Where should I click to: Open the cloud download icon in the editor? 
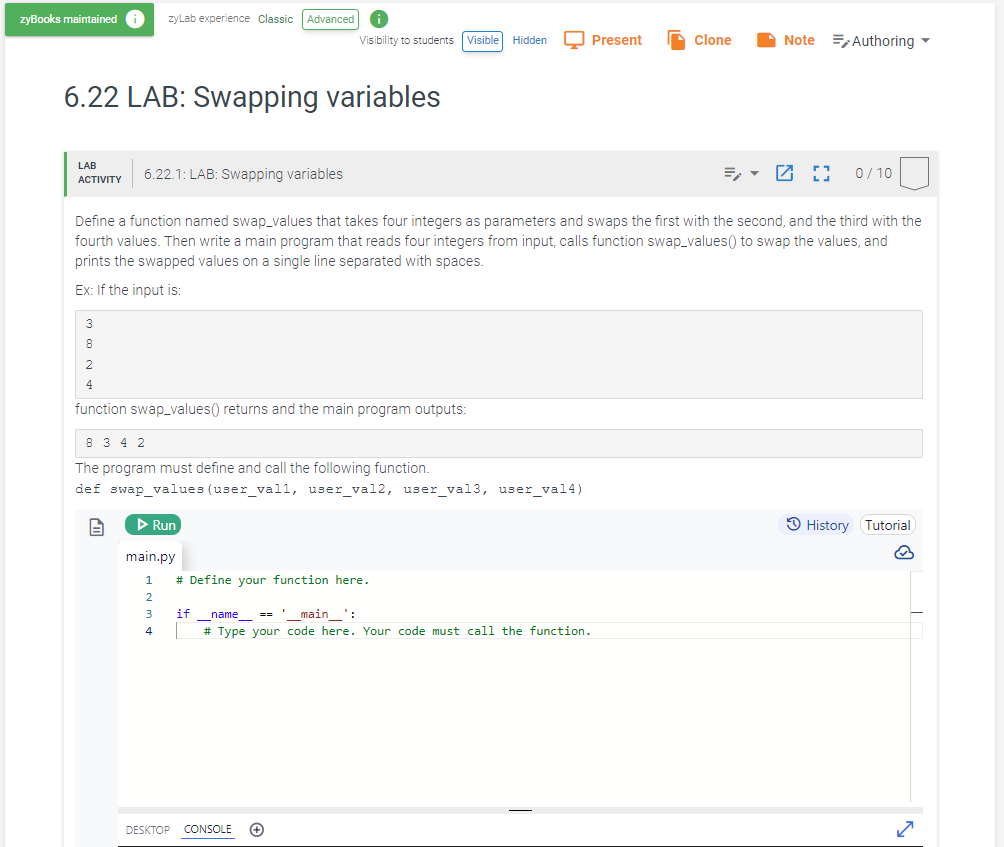tap(903, 551)
